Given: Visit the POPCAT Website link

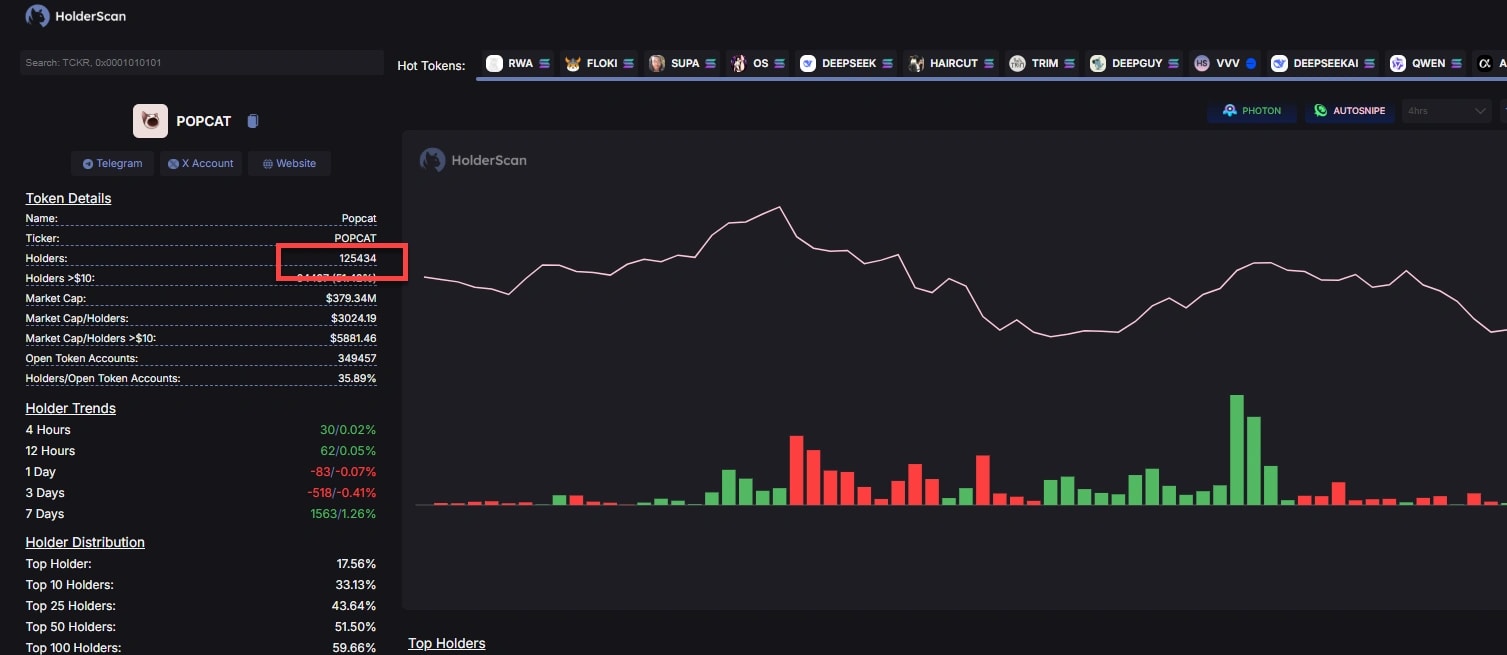Looking at the screenshot, I should pyautogui.click(x=289, y=163).
